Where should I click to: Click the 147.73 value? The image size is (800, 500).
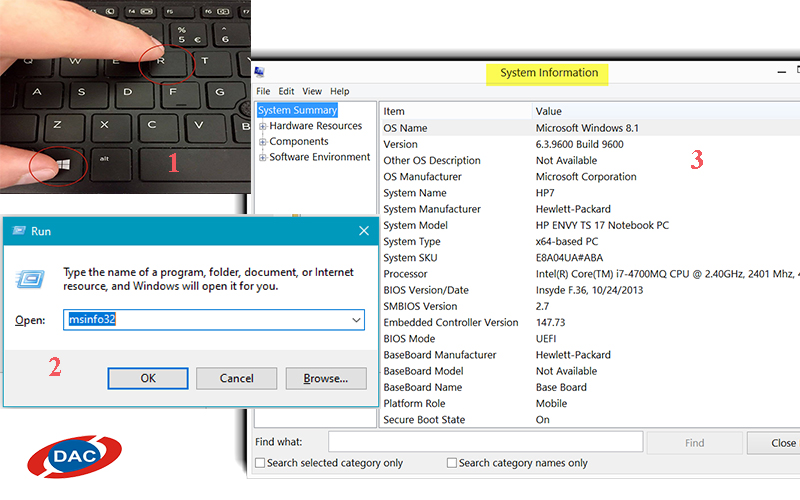click(x=551, y=322)
